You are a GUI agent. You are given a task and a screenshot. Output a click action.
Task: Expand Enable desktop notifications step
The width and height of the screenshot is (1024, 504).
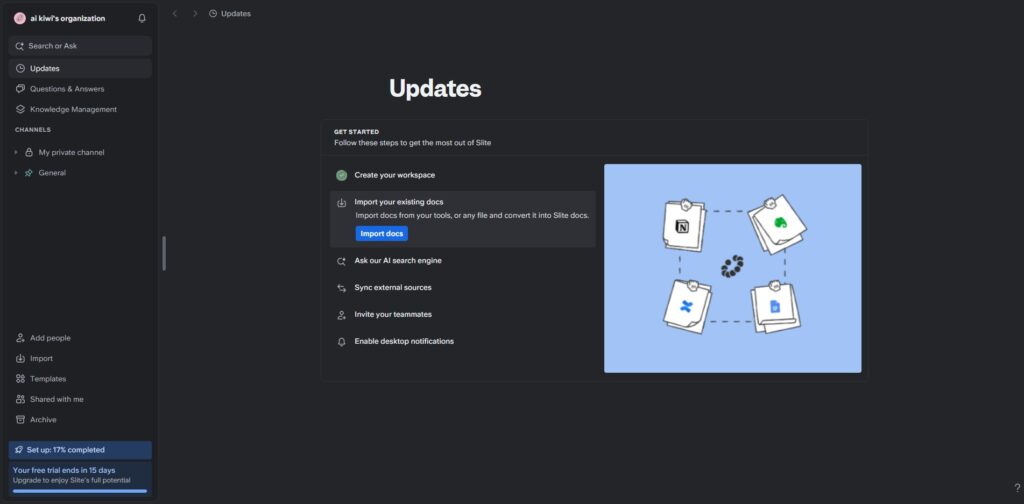(x=404, y=341)
